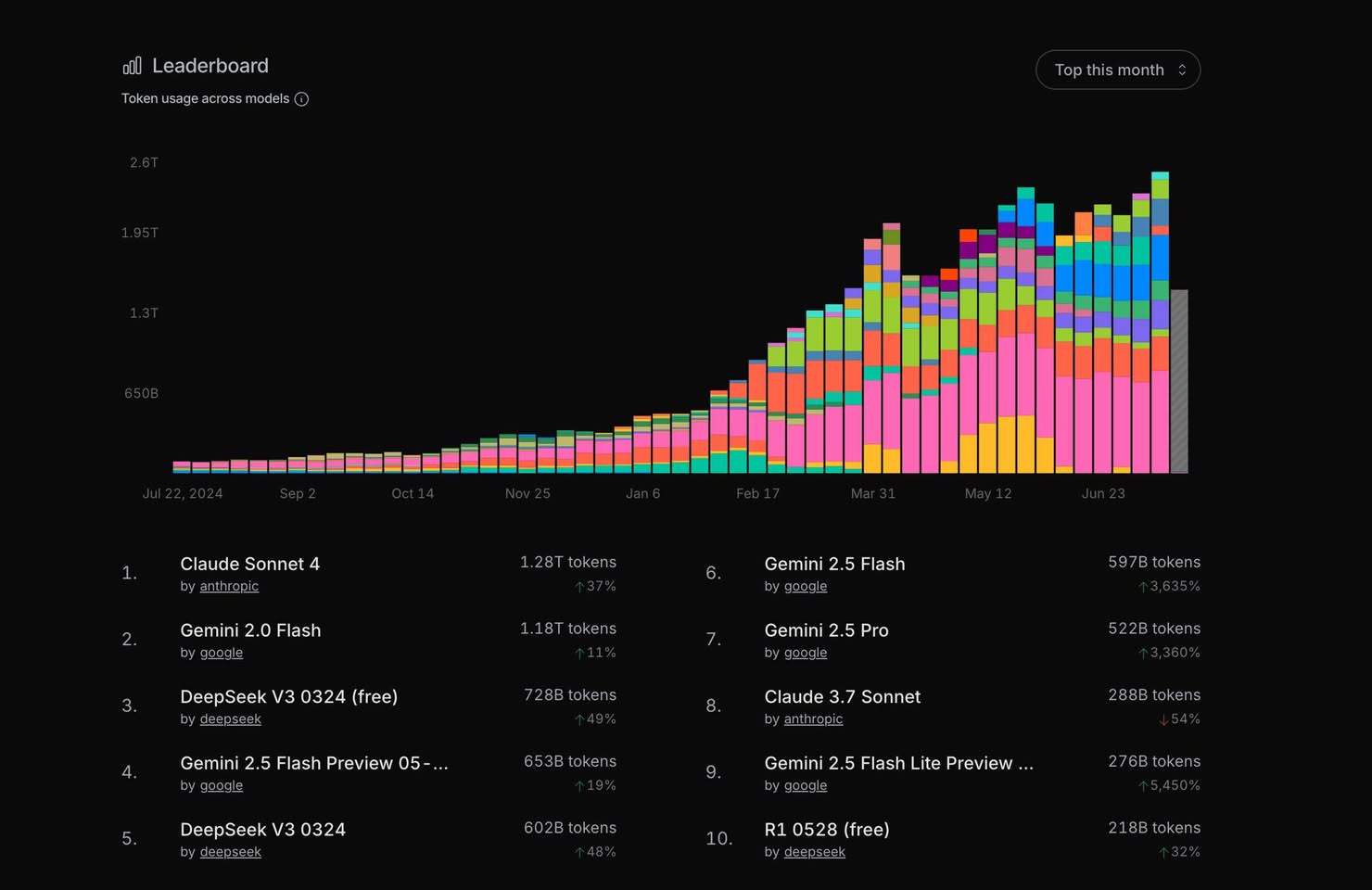Click the info icon beside Token usage
This screenshot has height=890, width=1372.
tap(301, 99)
